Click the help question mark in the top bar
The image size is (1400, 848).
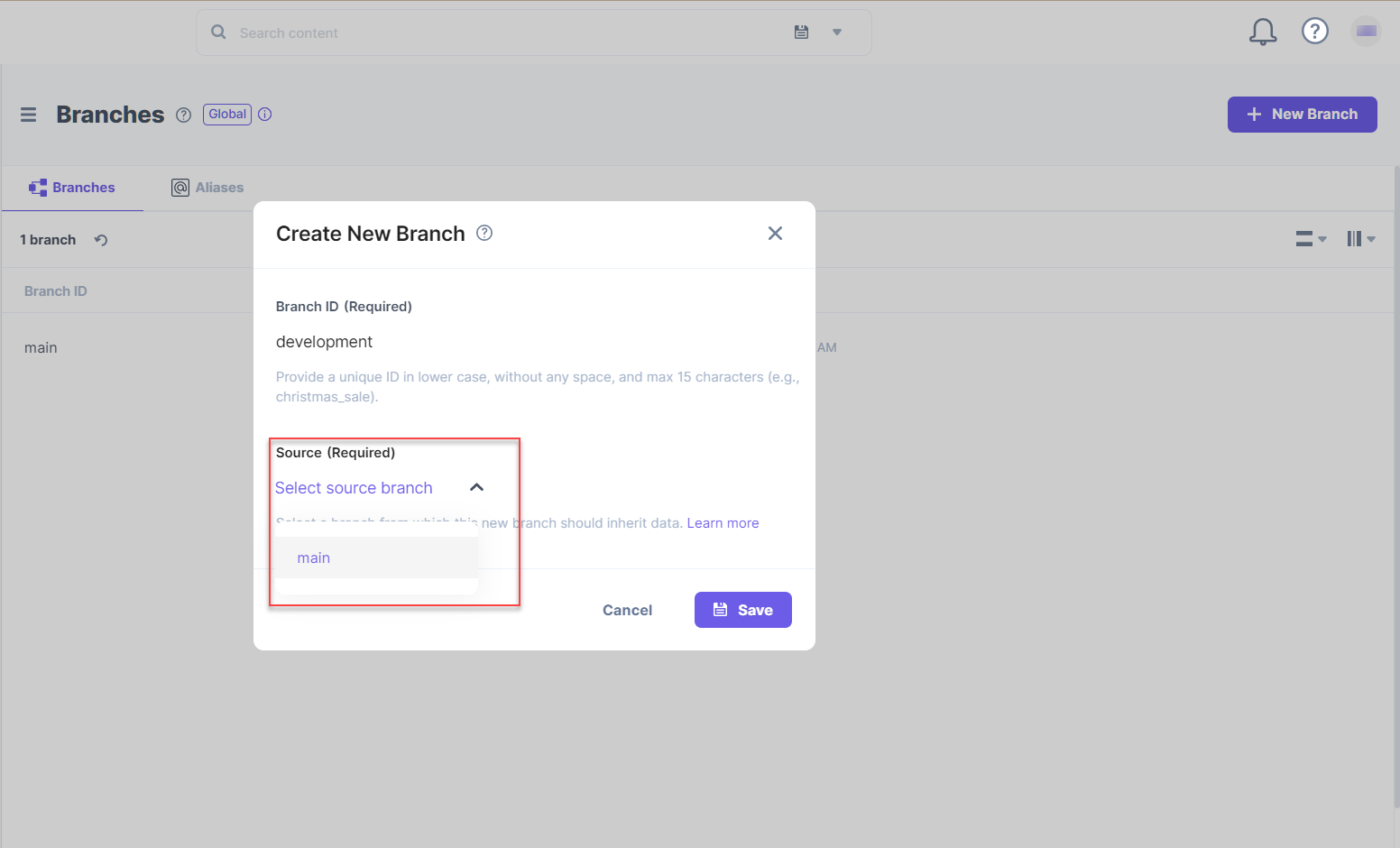click(1315, 31)
